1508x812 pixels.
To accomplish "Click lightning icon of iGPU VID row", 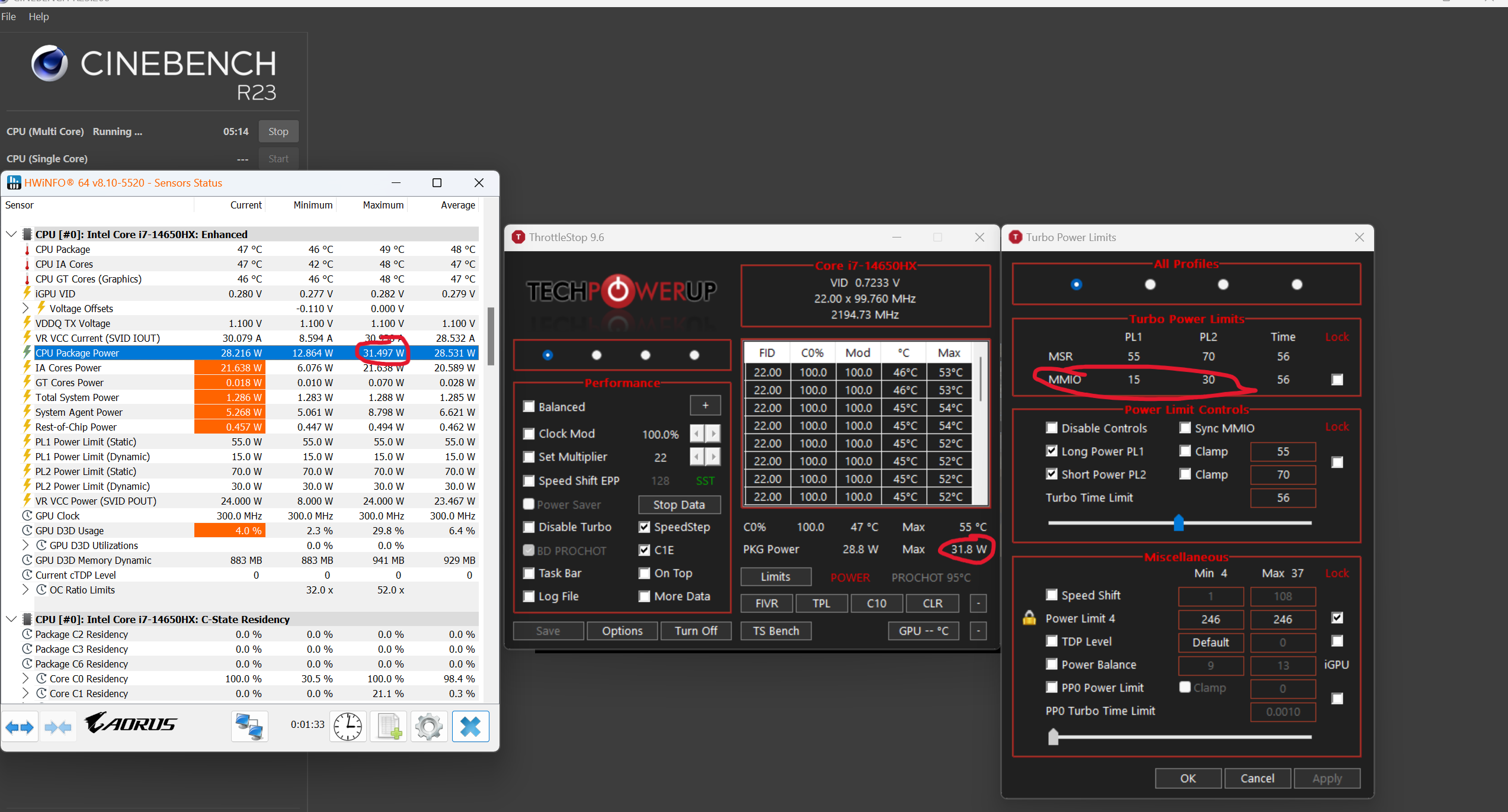I will point(27,293).
